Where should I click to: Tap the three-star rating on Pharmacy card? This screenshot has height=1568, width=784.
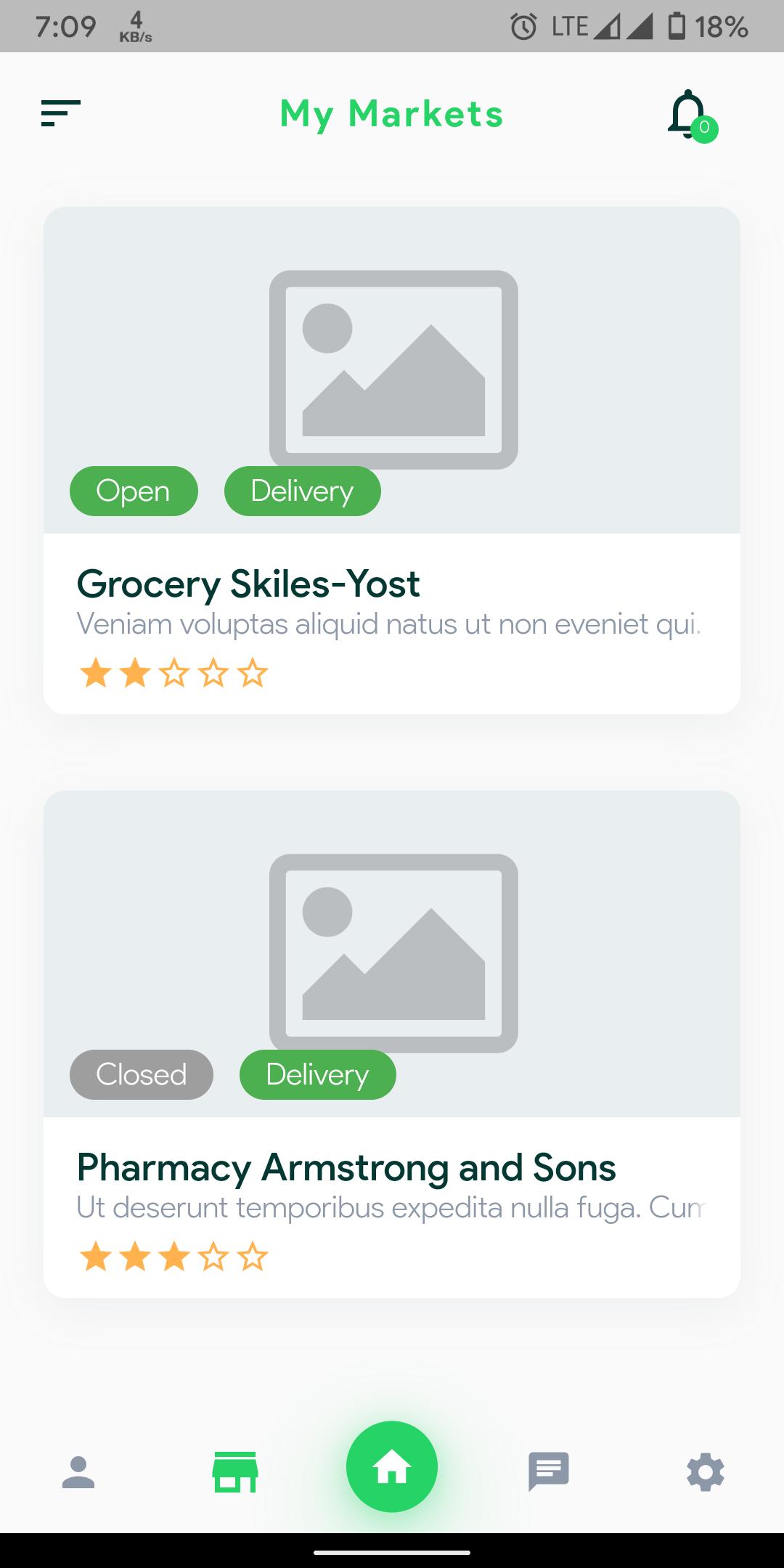pos(173,1257)
